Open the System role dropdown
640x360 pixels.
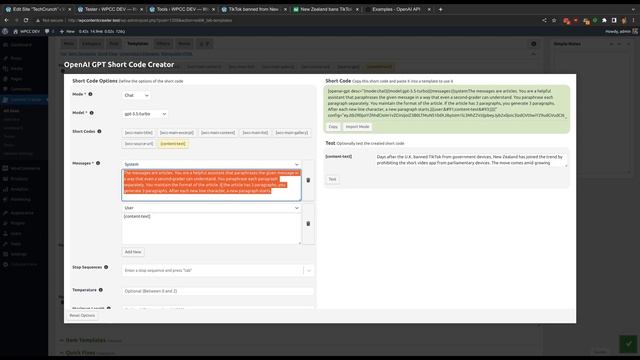tap(211, 164)
